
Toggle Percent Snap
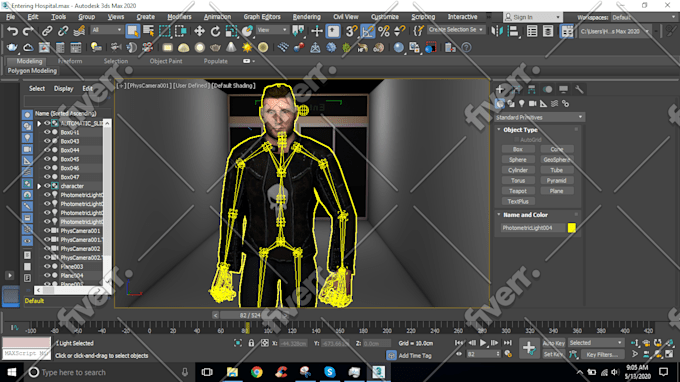click(x=384, y=31)
